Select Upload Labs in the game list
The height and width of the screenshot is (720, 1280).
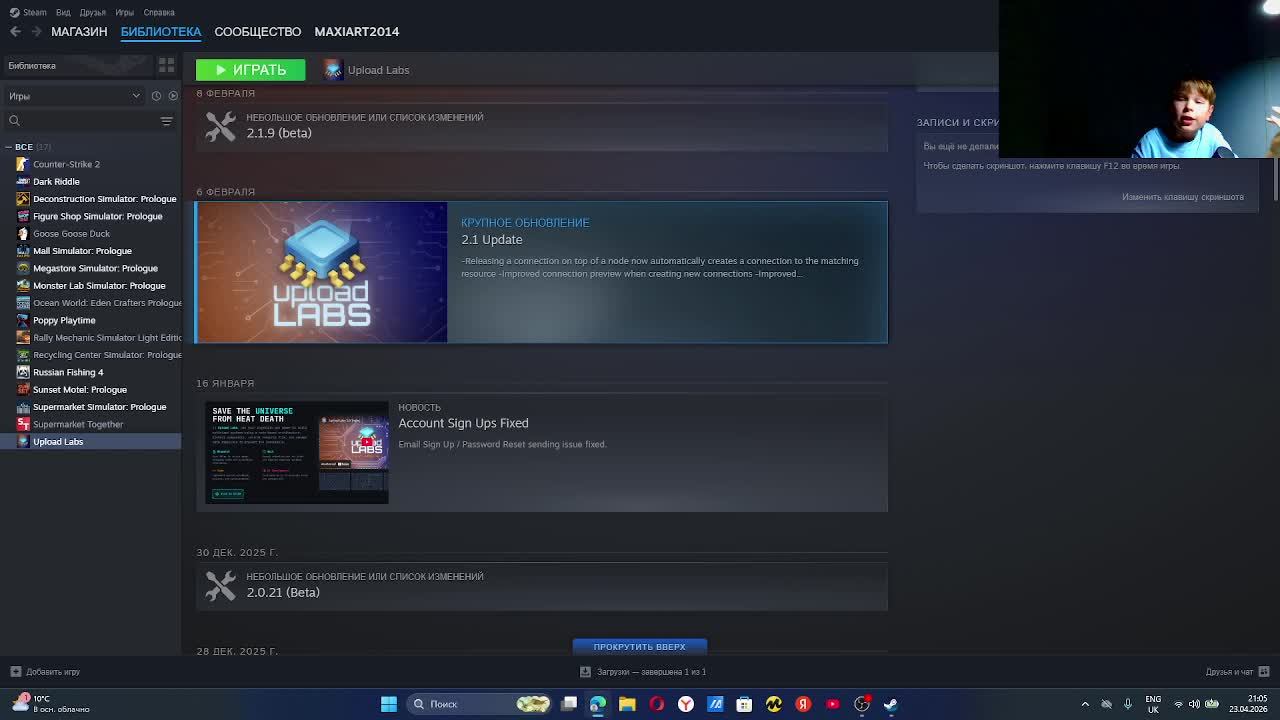(90, 441)
